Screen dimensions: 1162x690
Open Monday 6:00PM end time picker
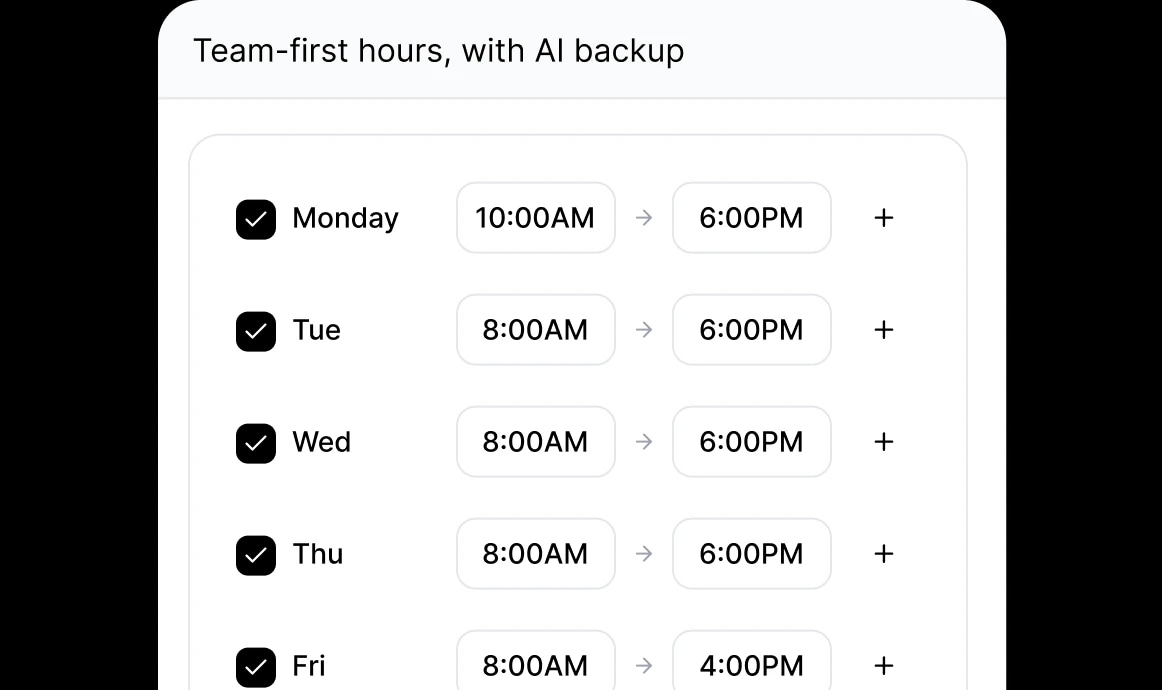[751, 218]
